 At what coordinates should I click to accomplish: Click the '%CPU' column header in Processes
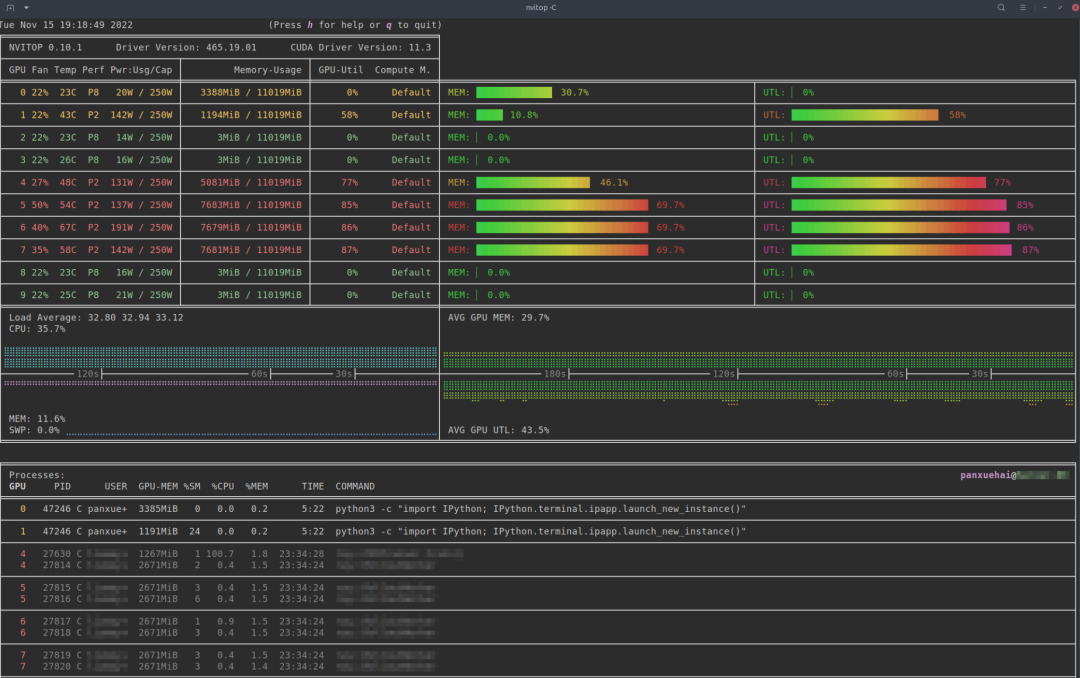coord(222,486)
